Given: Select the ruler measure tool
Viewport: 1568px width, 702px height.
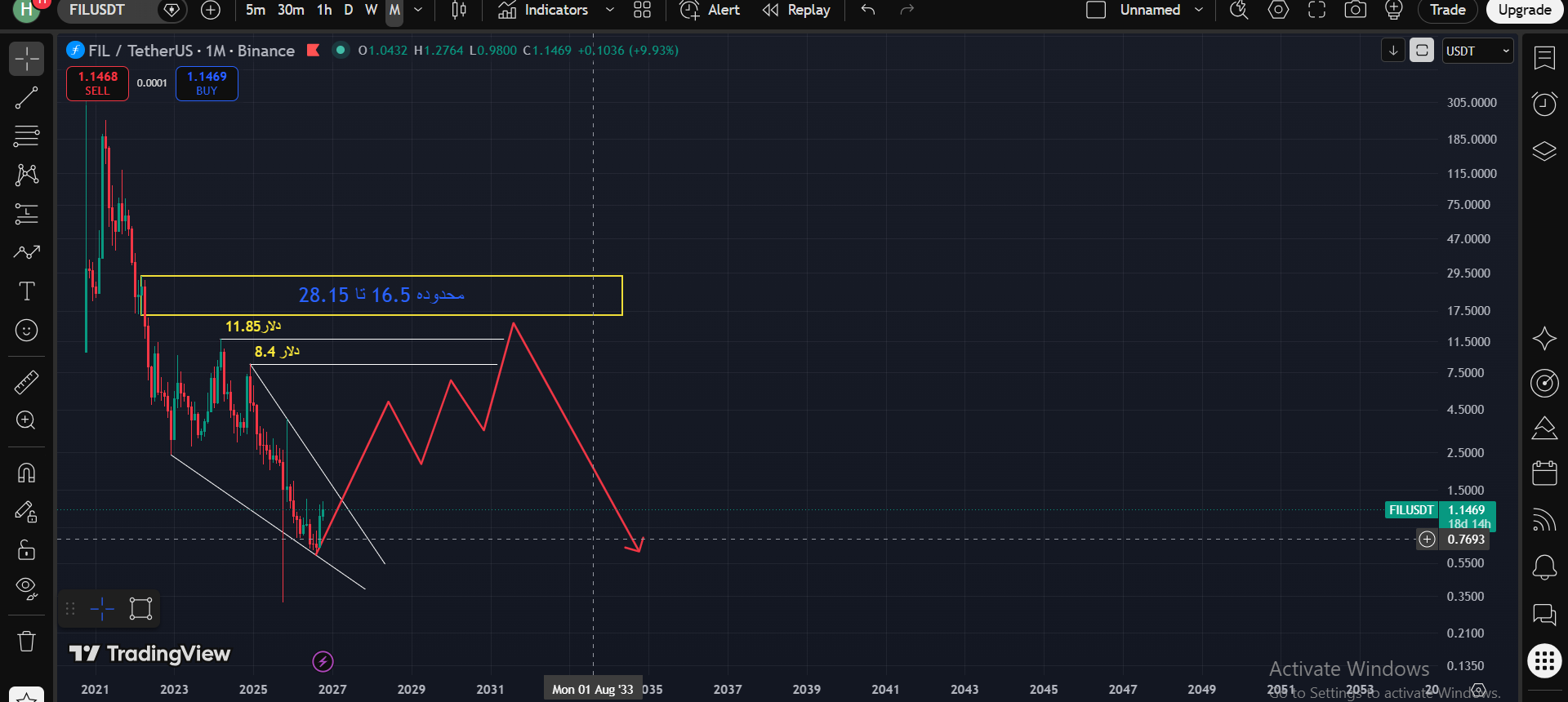Looking at the screenshot, I should point(26,381).
